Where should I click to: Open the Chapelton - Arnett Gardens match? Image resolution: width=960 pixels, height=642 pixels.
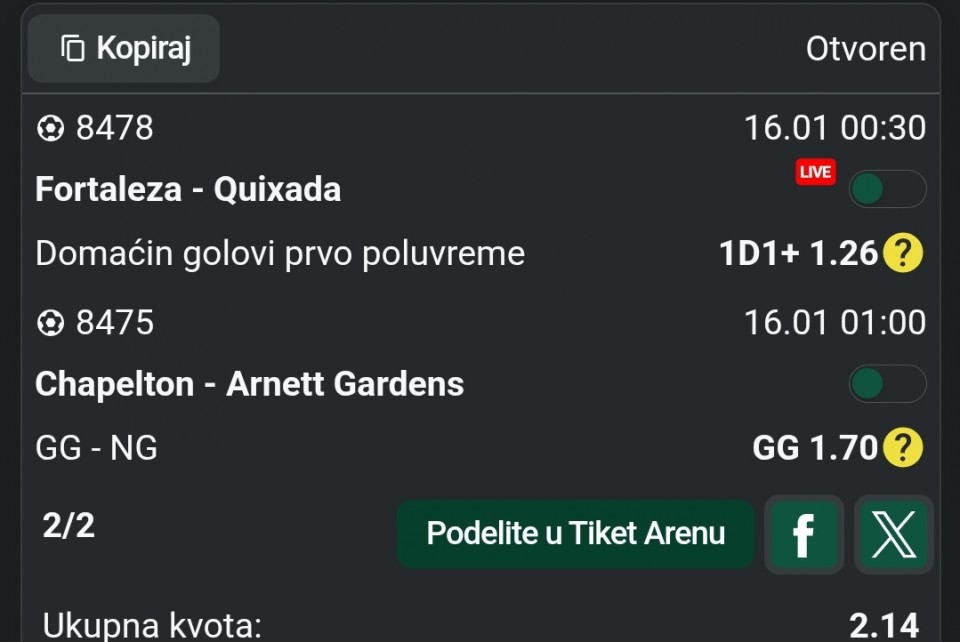[249, 384]
